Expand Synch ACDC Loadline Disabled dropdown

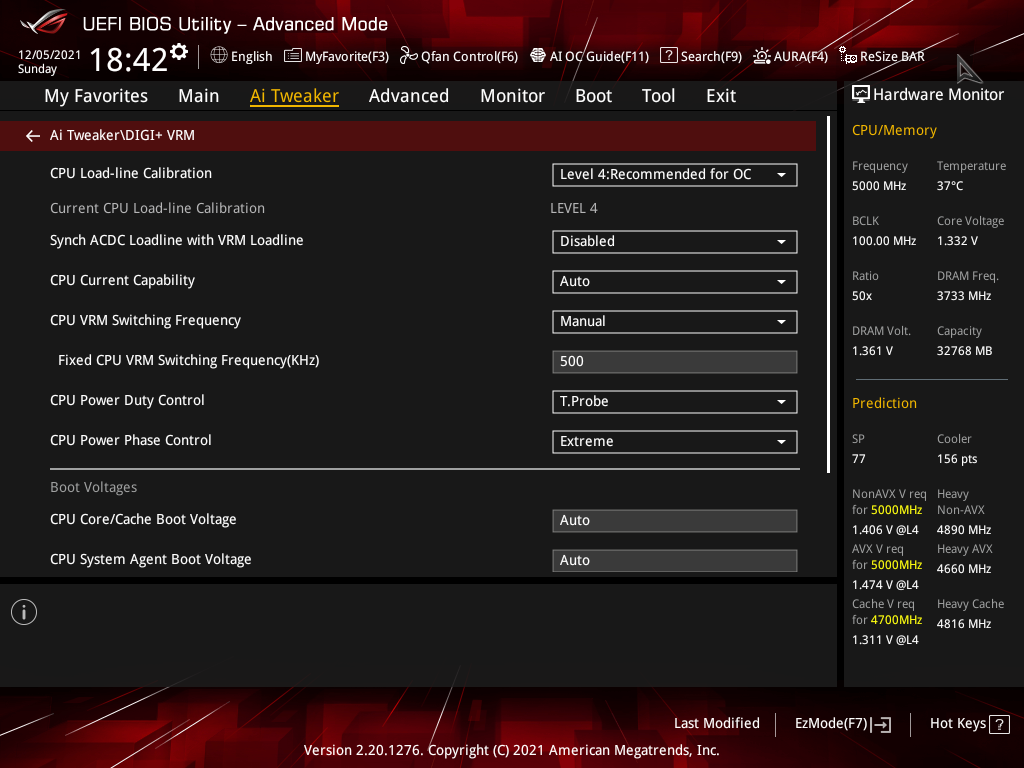(x=675, y=242)
